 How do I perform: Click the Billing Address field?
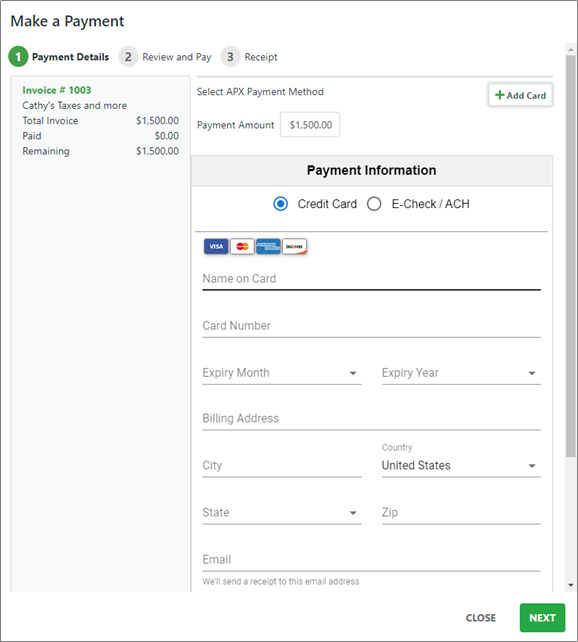point(371,418)
